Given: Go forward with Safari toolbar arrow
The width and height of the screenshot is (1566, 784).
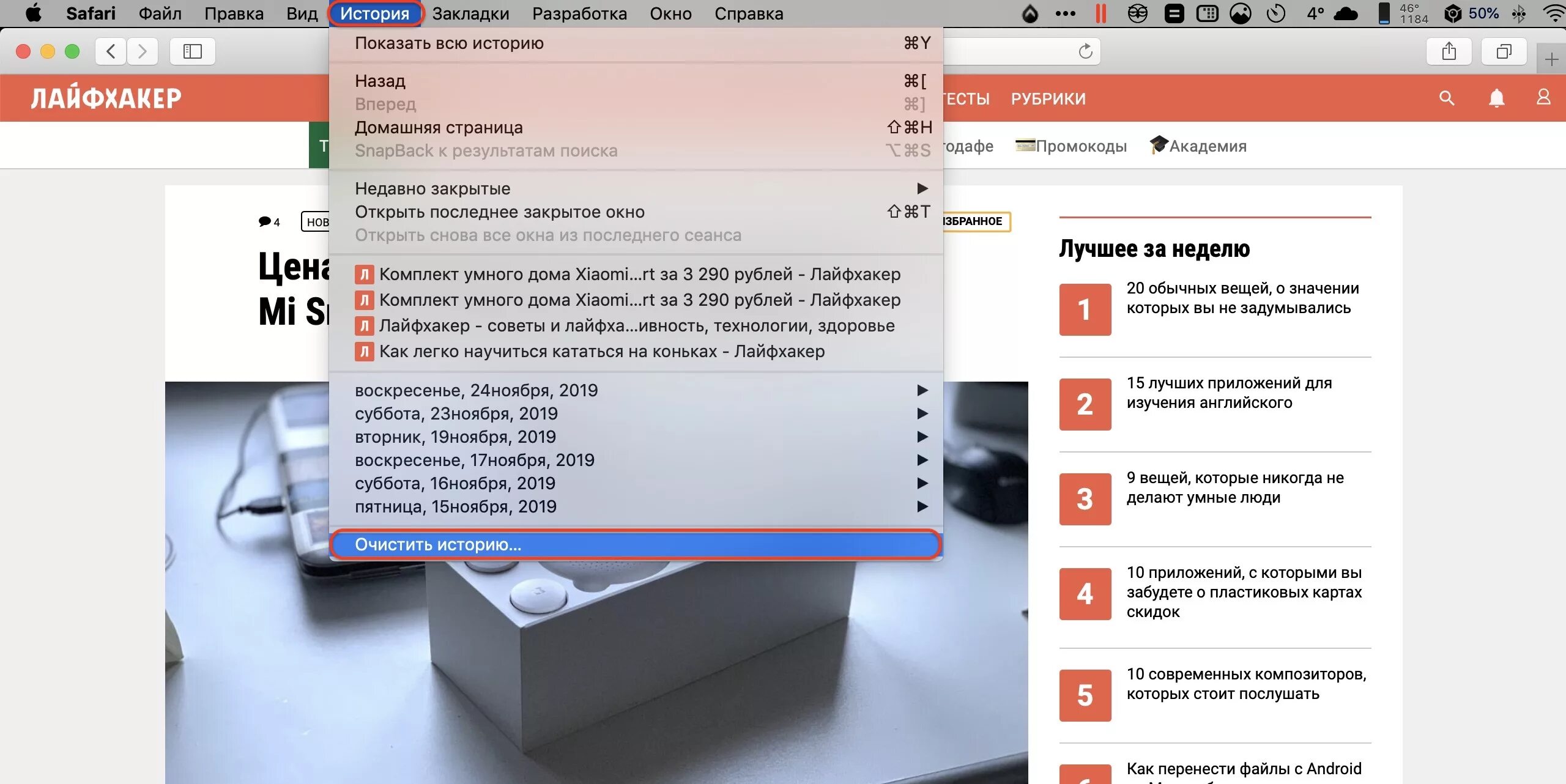Looking at the screenshot, I should (x=143, y=51).
